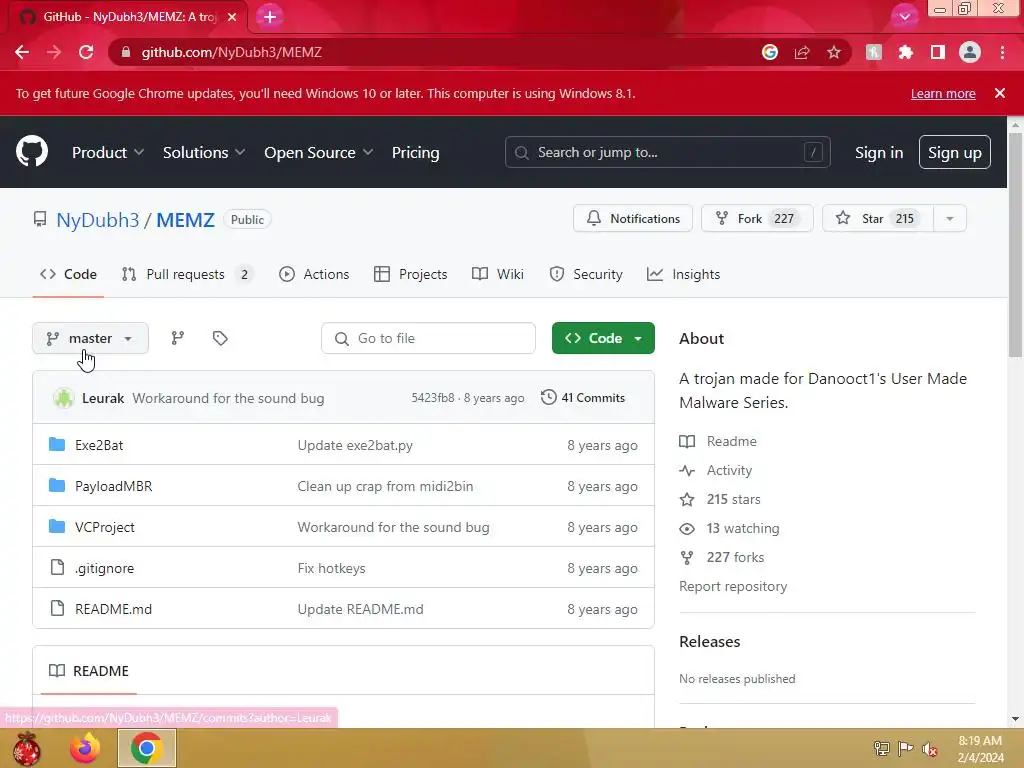The height and width of the screenshot is (768, 1024).
Task: Select the README tab below file list
Action: point(89,671)
